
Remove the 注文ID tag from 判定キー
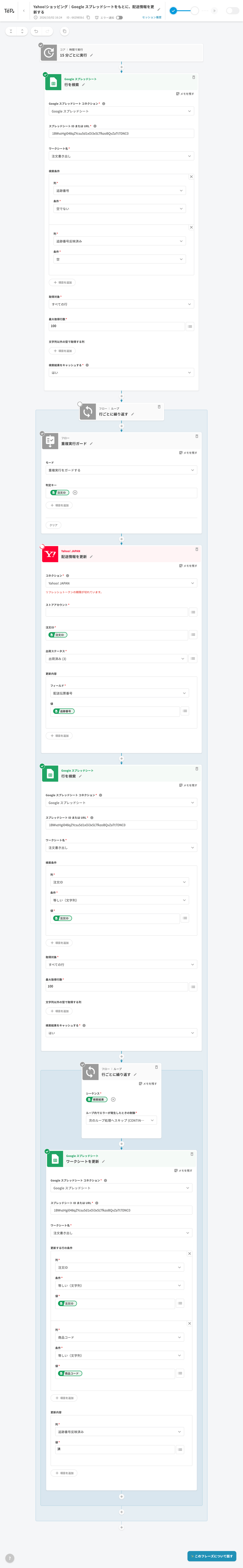75,492
